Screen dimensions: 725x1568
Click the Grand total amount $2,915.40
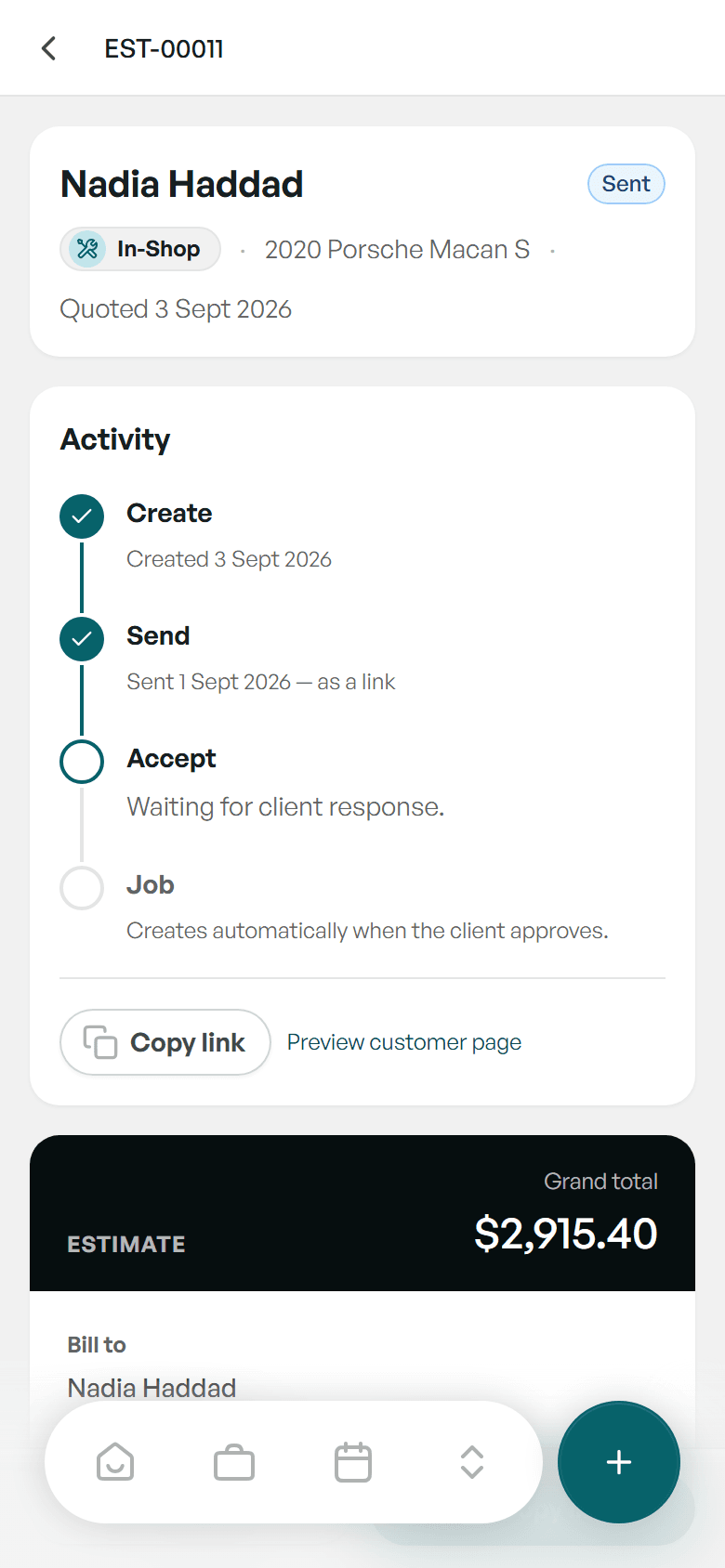[x=566, y=1234]
